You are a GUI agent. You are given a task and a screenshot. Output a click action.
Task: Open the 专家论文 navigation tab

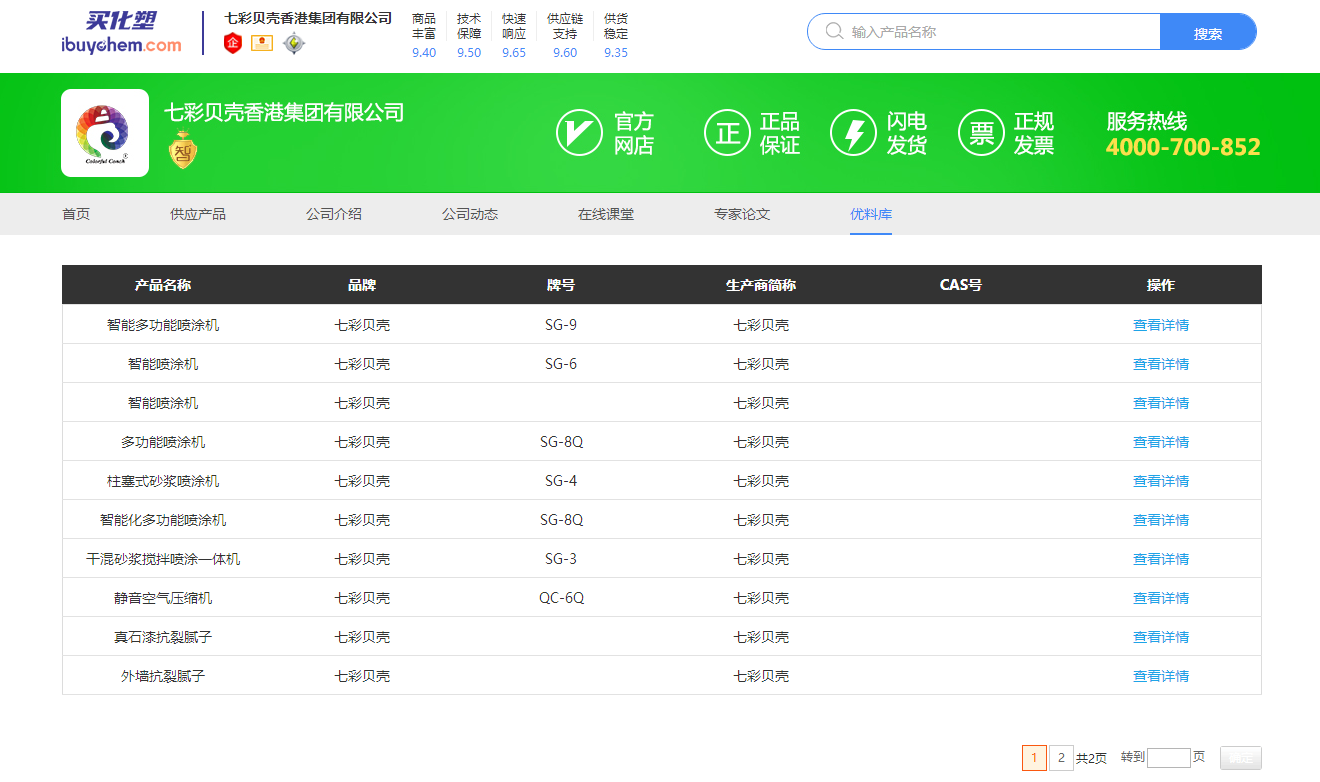coord(742,214)
